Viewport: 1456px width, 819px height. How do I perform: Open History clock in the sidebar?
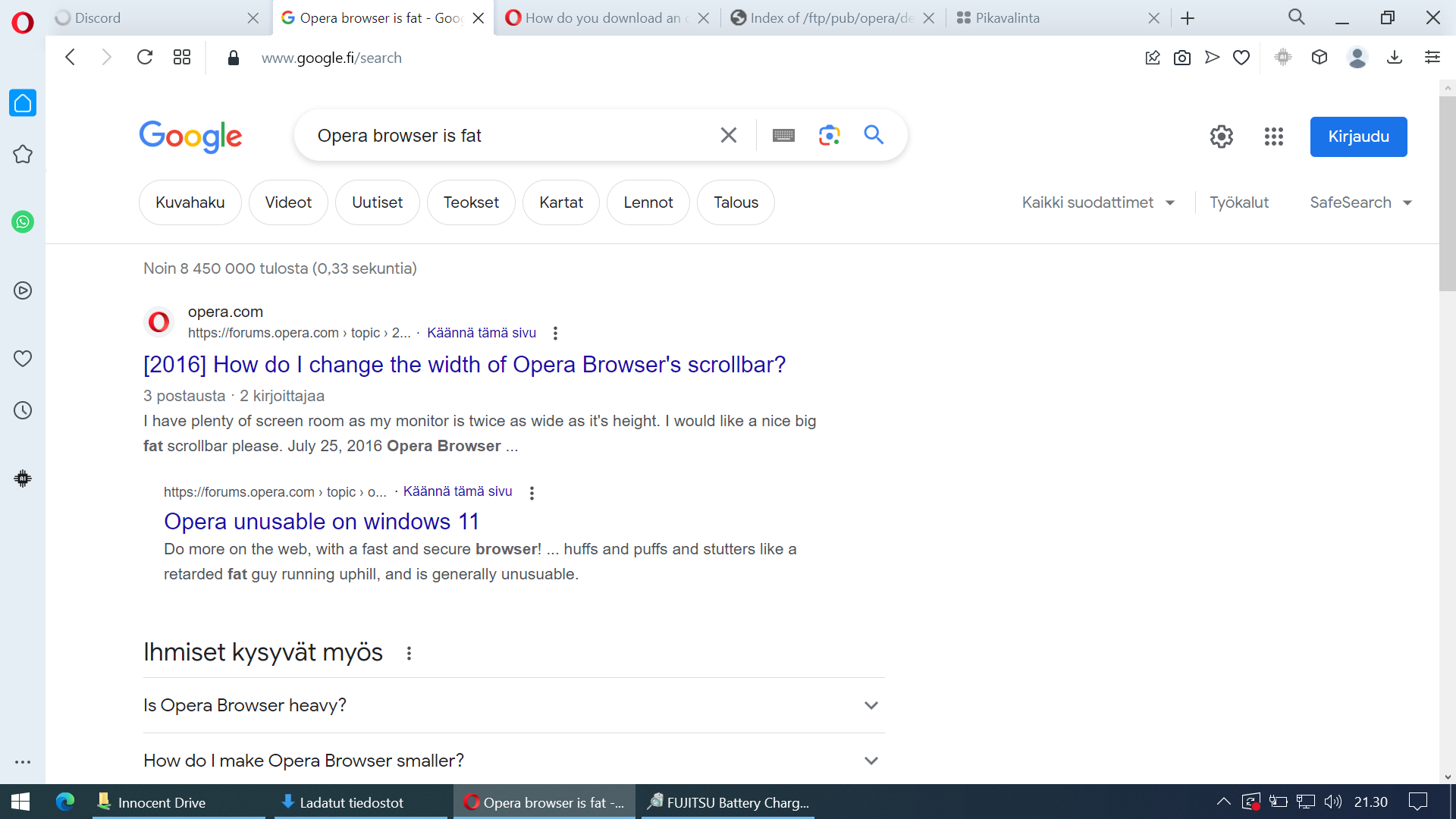(23, 410)
